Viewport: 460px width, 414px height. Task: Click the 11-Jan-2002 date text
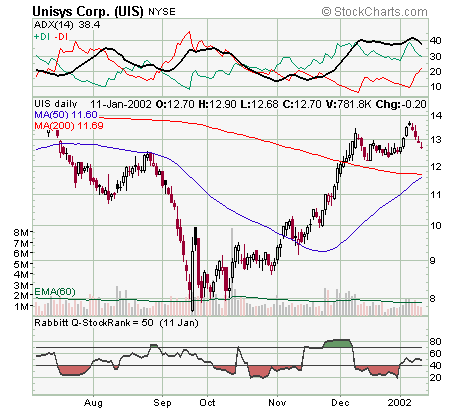pos(121,104)
